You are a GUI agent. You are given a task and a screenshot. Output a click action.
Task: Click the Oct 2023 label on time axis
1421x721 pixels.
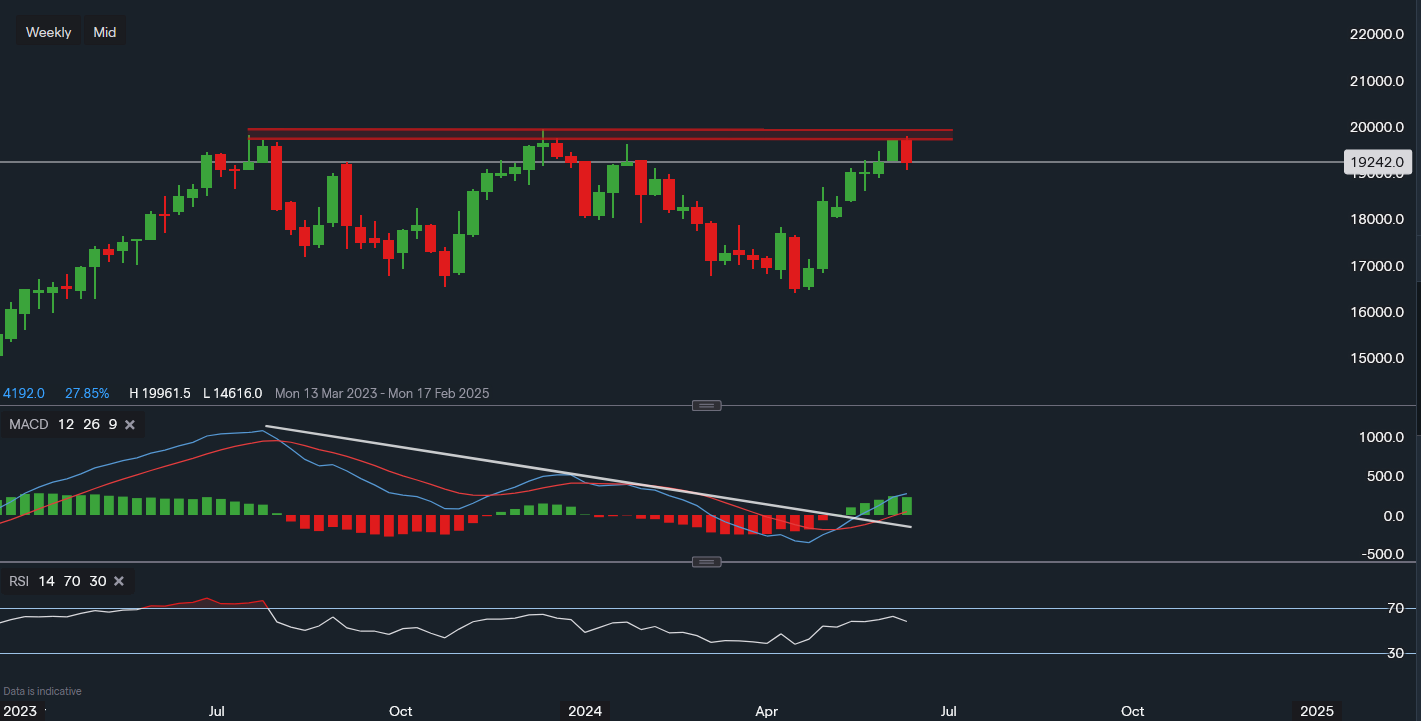400,712
